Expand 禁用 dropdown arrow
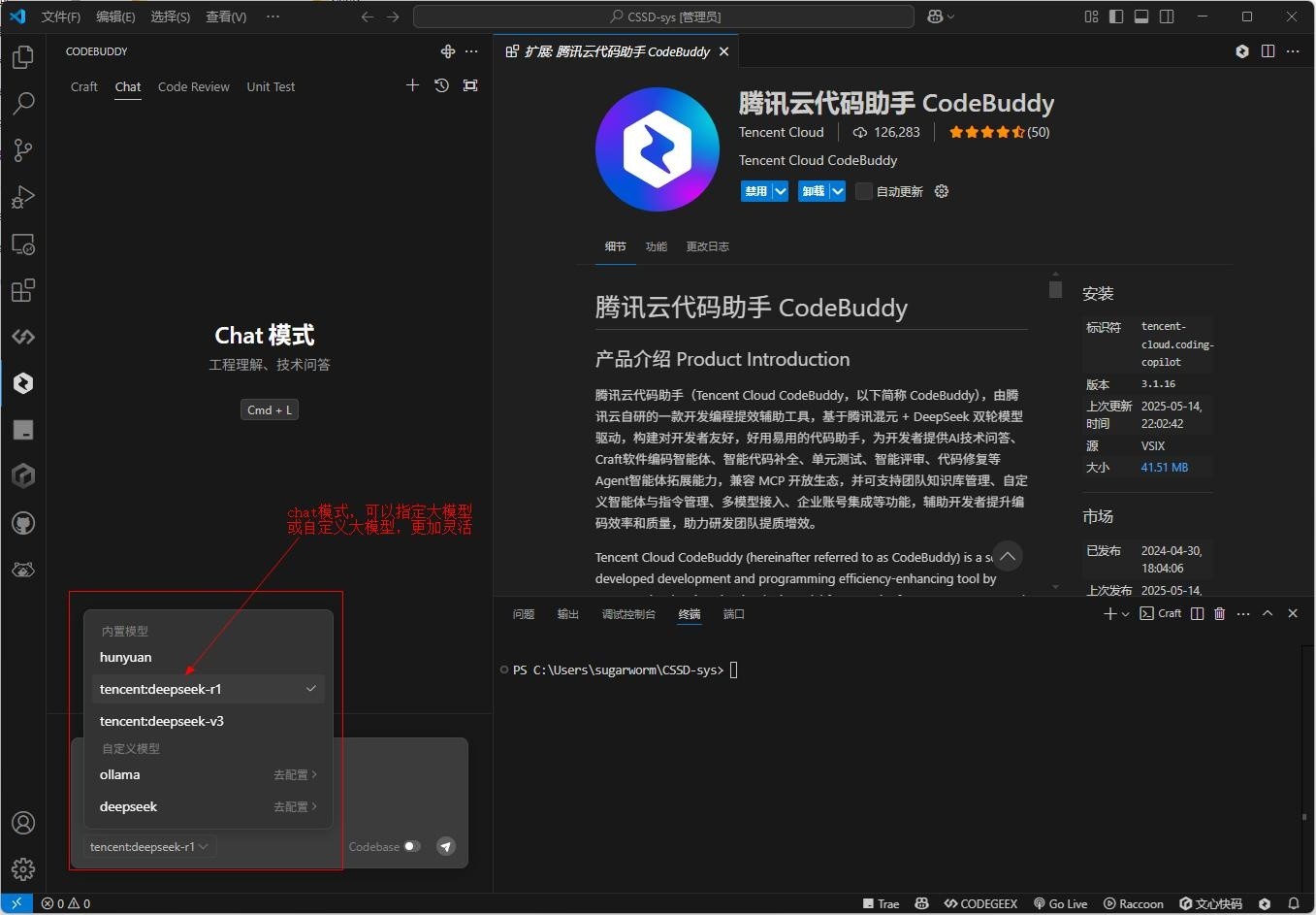This screenshot has width=1316, height=915. (780, 191)
